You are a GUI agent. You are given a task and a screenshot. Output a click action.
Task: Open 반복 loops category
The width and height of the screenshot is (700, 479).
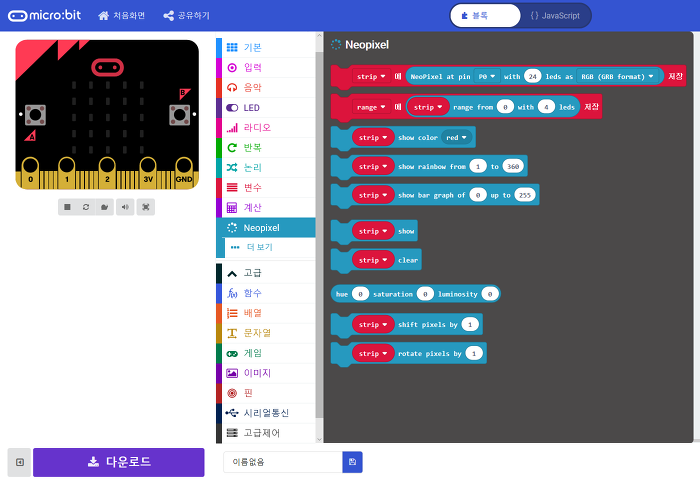[266, 148]
